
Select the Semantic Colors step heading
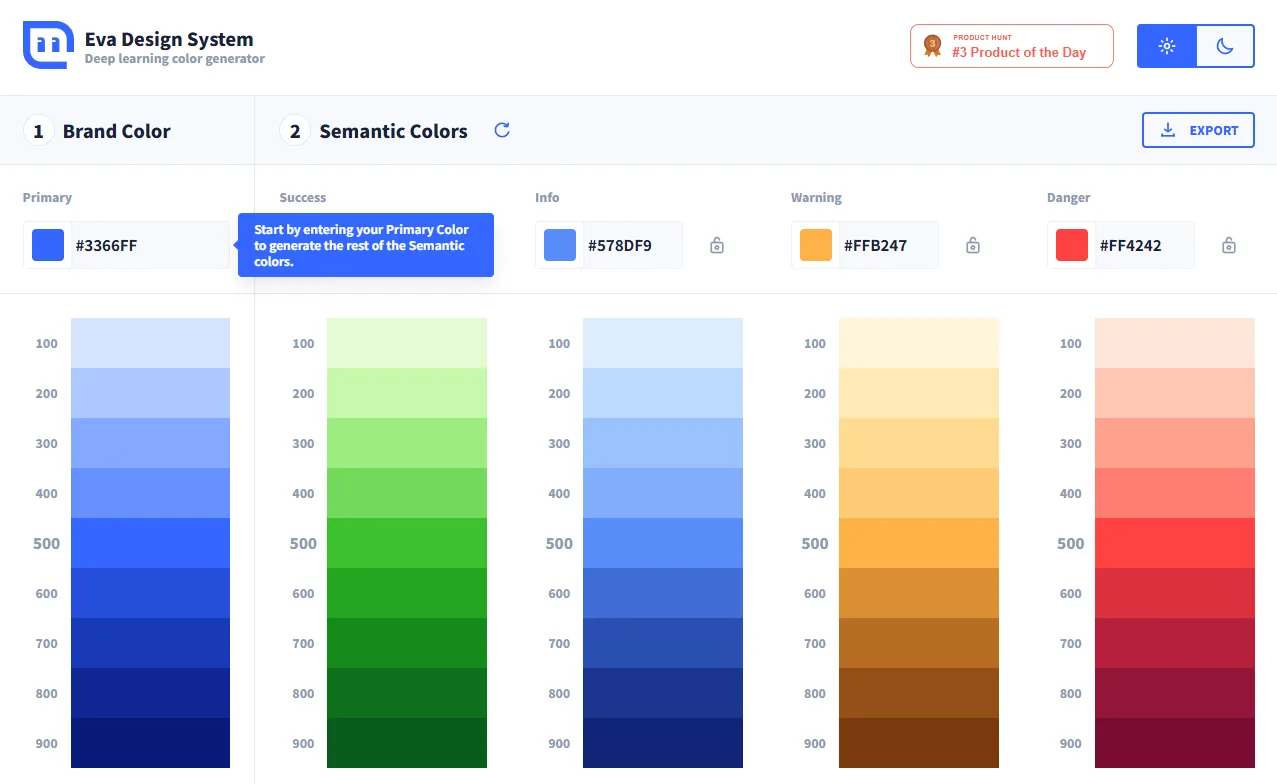coord(393,131)
